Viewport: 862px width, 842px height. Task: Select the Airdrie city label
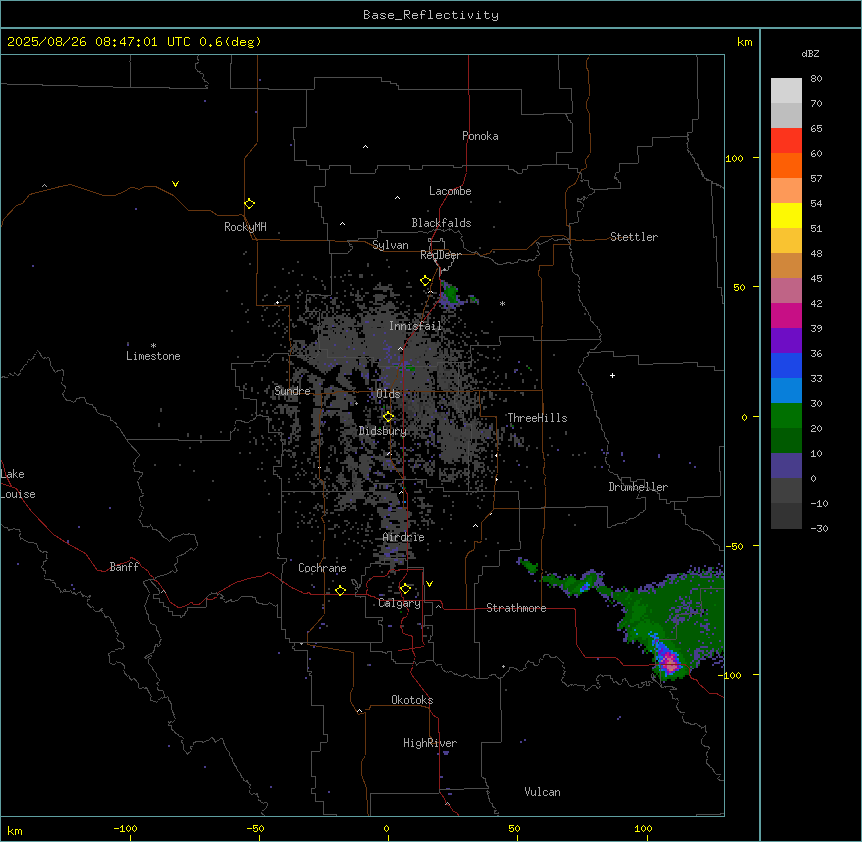coord(404,537)
